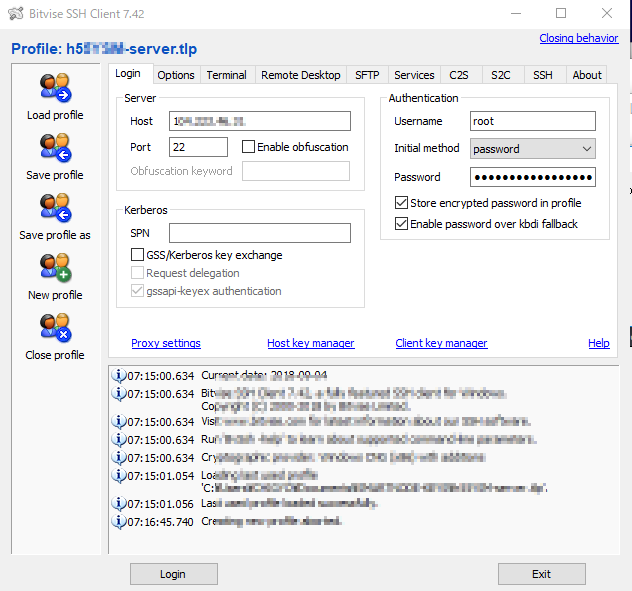Click info icon of 'Creating new profile aborted' entry
Image resolution: width=632 pixels, height=591 pixels.
[119, 522]
